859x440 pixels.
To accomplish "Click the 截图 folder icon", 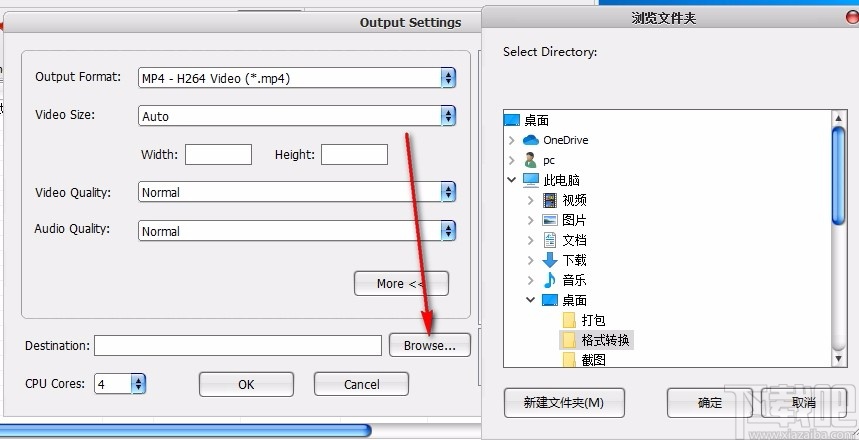I will (569, 359).
